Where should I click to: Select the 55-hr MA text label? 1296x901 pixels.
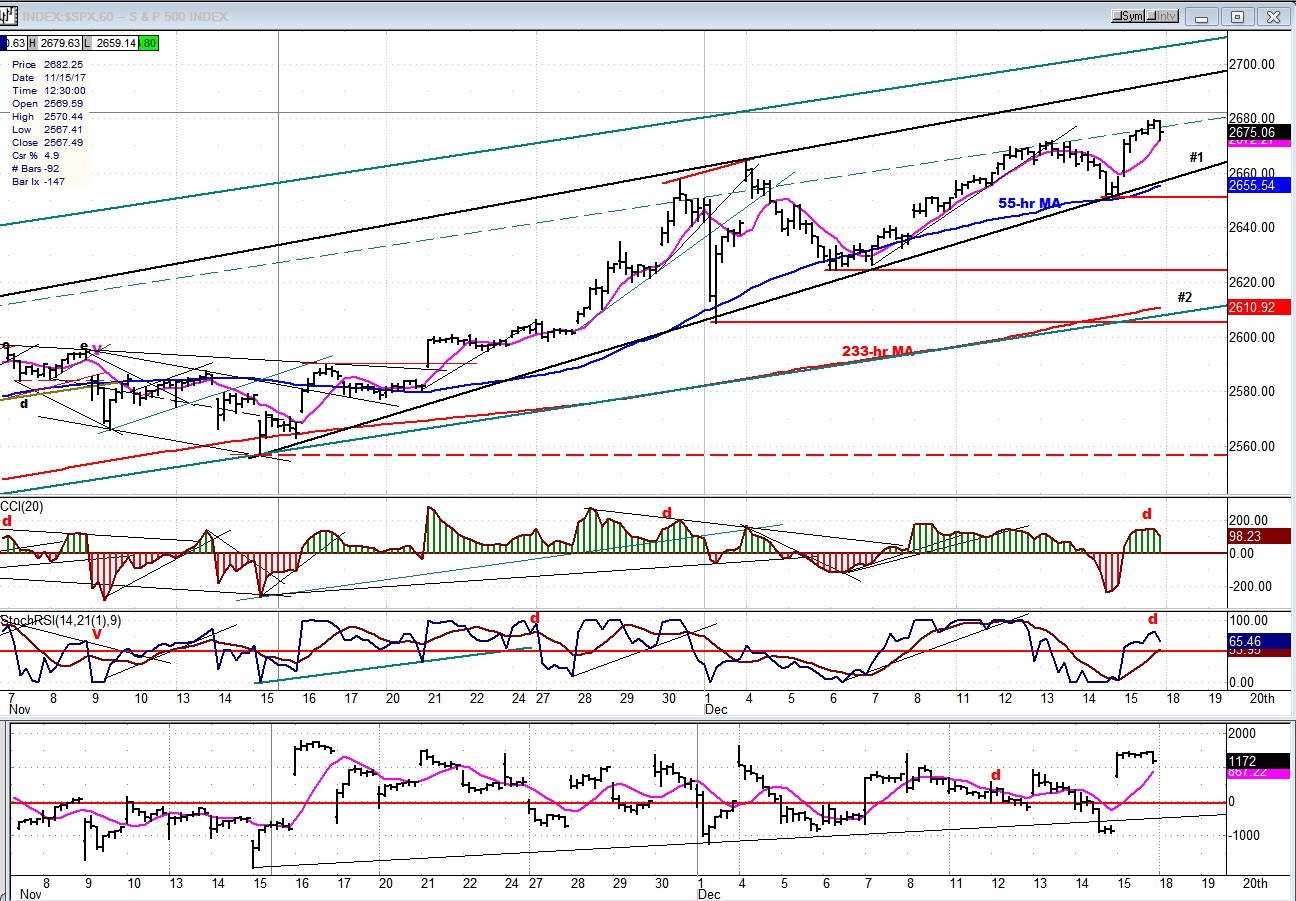pyautogui.click(x=1029, y=203)
